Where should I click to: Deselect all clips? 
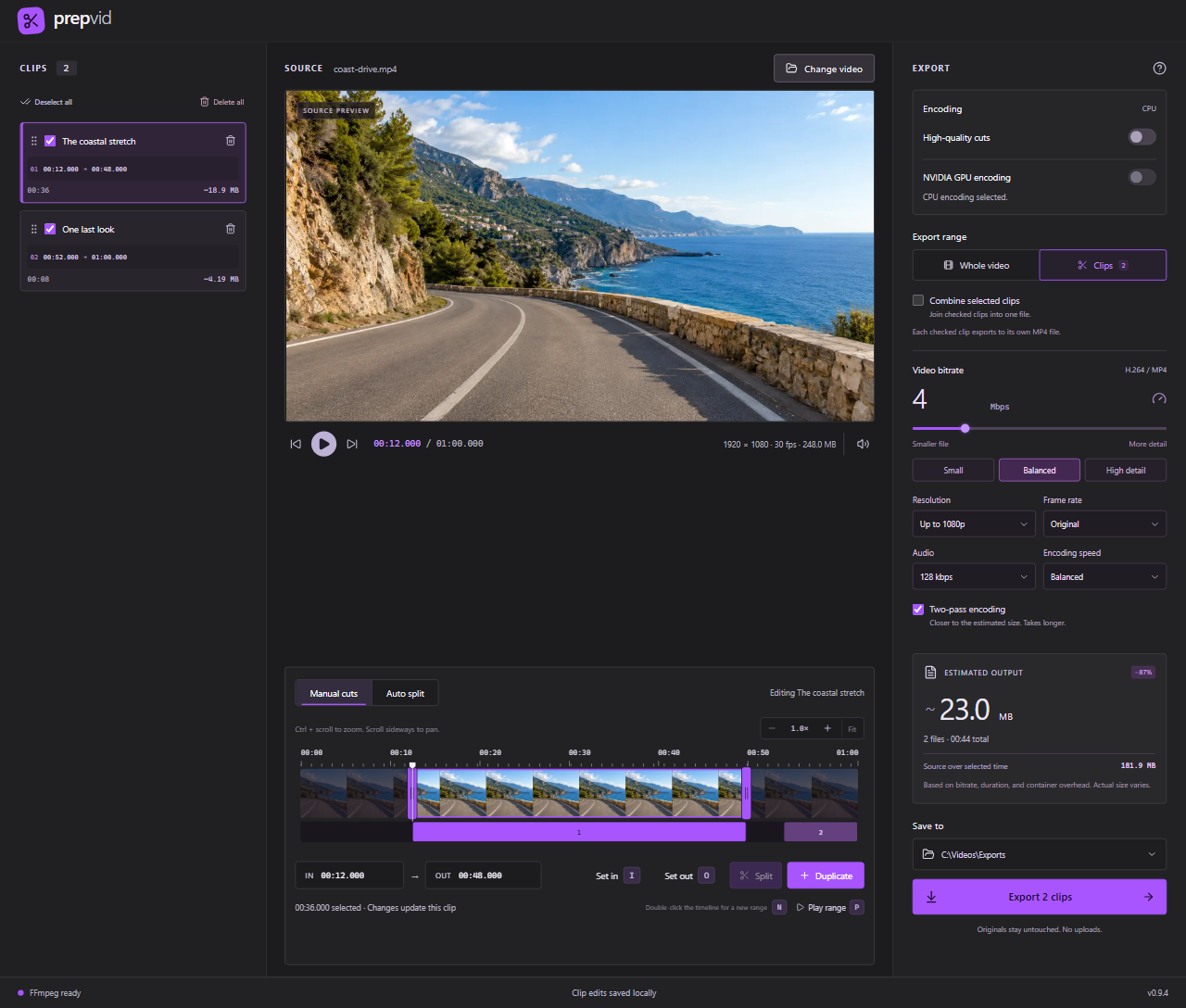(46, 102)
